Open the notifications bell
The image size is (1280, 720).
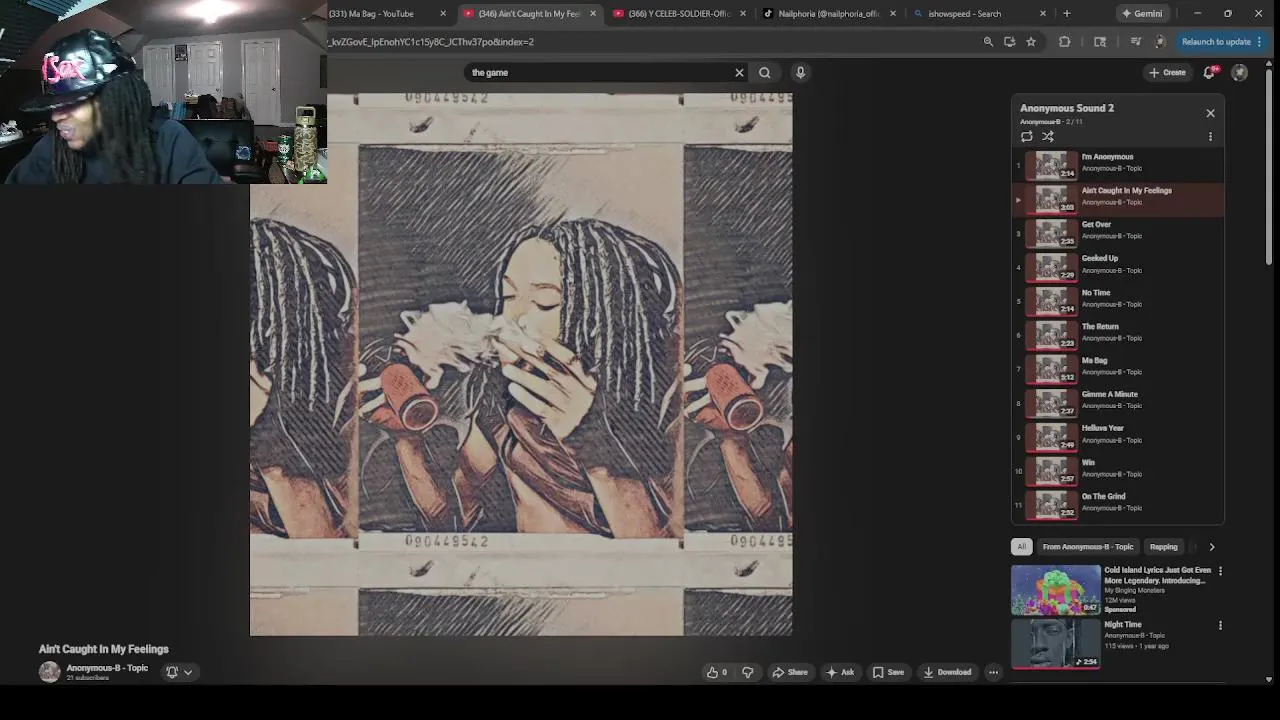[1209, 72]
